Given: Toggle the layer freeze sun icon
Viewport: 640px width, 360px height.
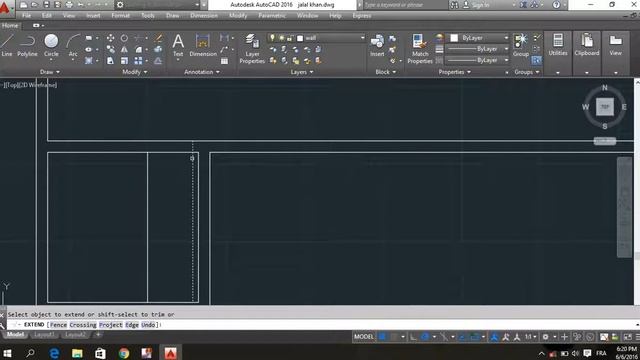Looking at the screenshot, I should click(281, 38).
